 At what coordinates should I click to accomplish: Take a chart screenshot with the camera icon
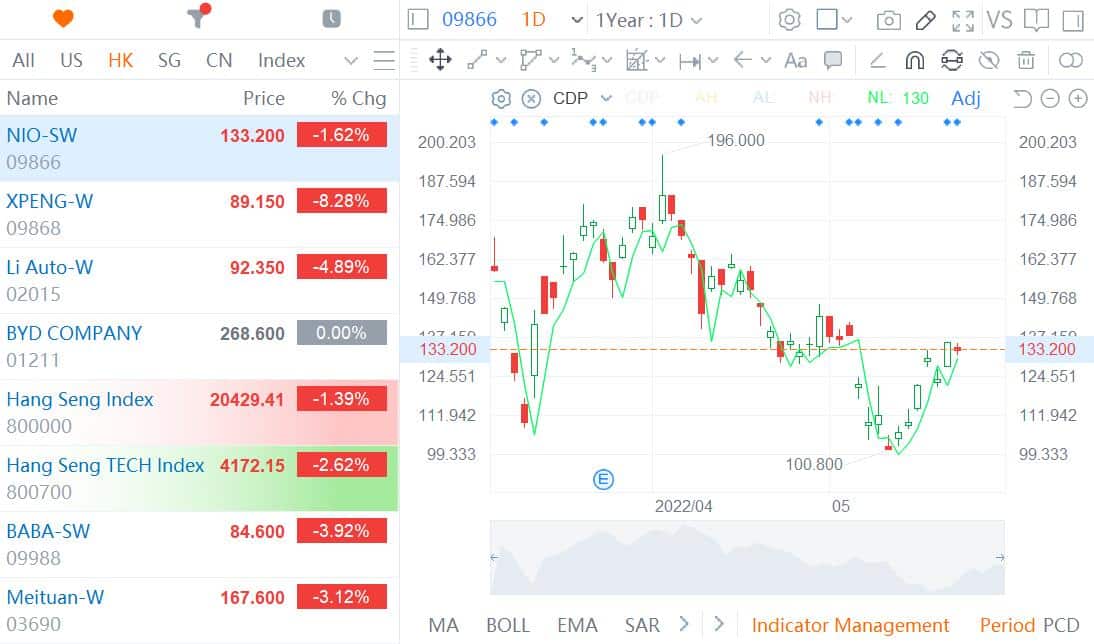click(888, 19)
